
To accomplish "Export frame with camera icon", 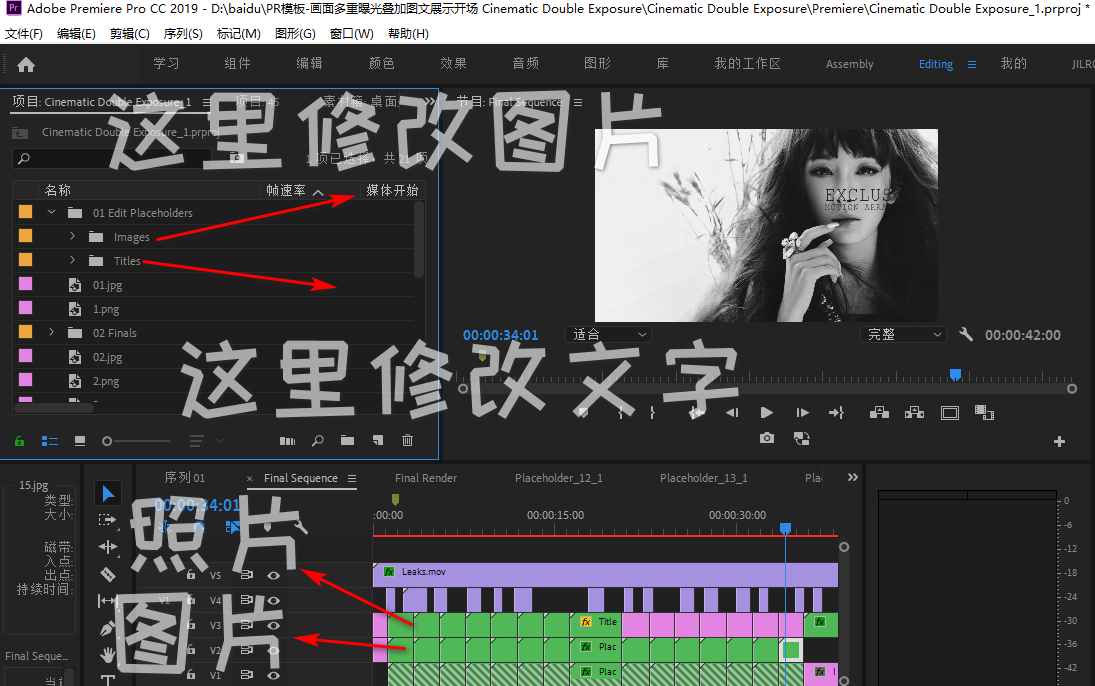I will (x=767, y=438).
